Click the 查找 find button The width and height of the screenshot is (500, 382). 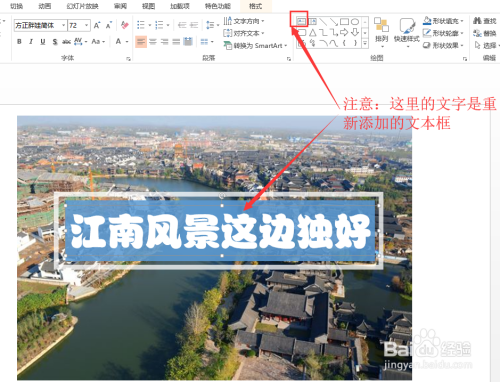[x=485, y=21]
